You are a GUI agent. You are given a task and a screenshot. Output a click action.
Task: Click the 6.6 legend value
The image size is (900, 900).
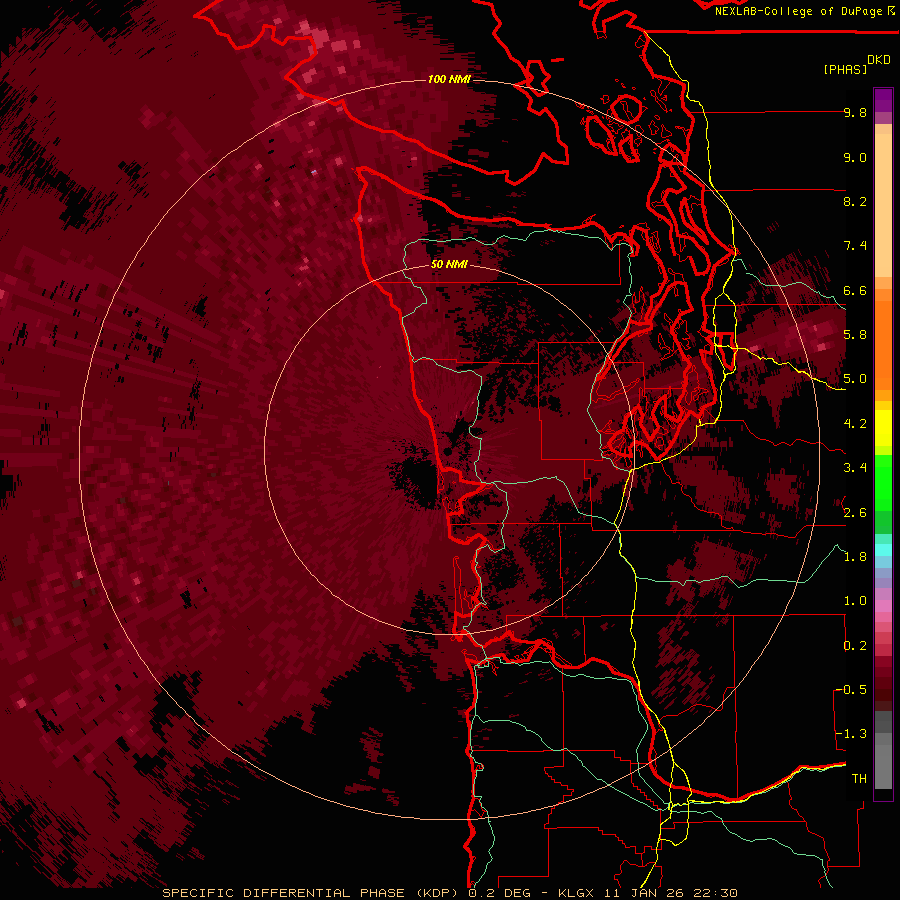tap(855, 290)
